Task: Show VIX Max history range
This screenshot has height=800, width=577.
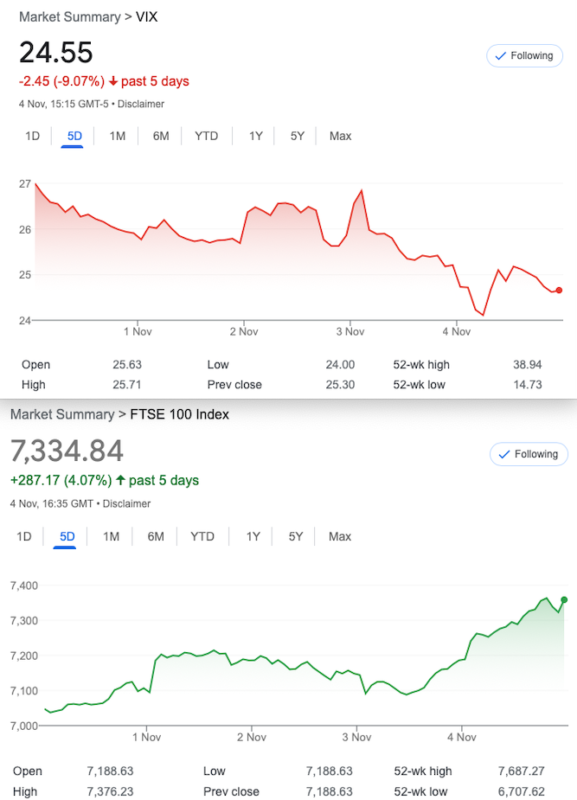Action: (340, 136)
